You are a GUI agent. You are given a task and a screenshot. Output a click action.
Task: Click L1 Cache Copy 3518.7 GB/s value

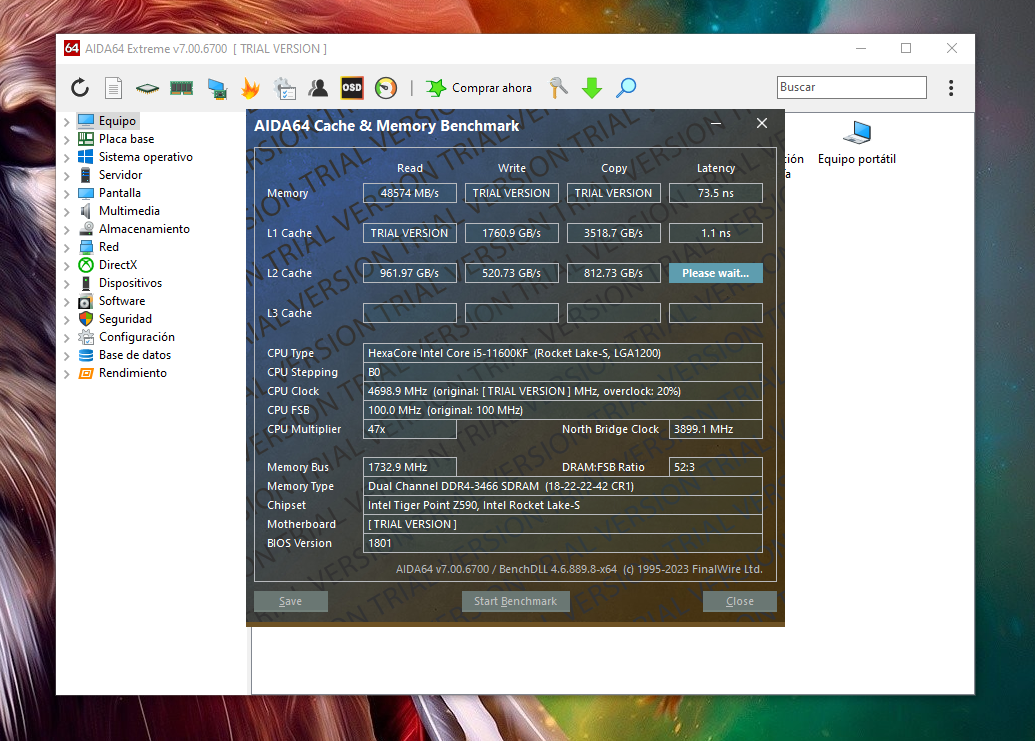click(x=614, y=233)
